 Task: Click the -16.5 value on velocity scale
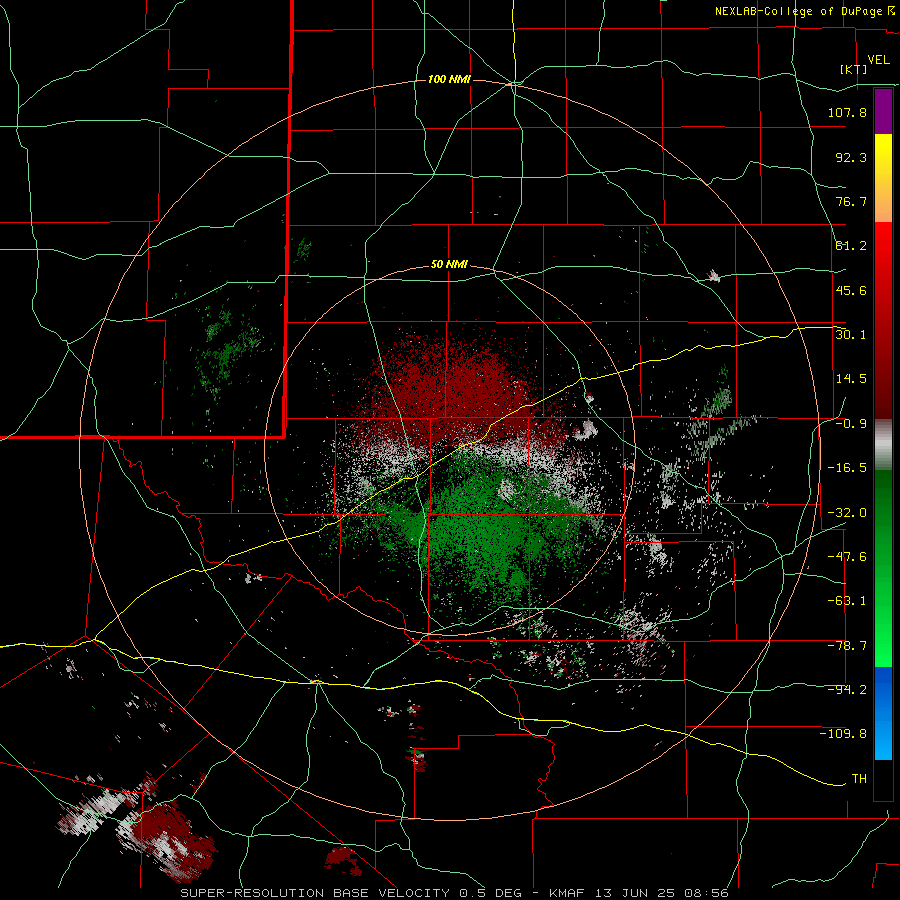click(x=847, y=468)
